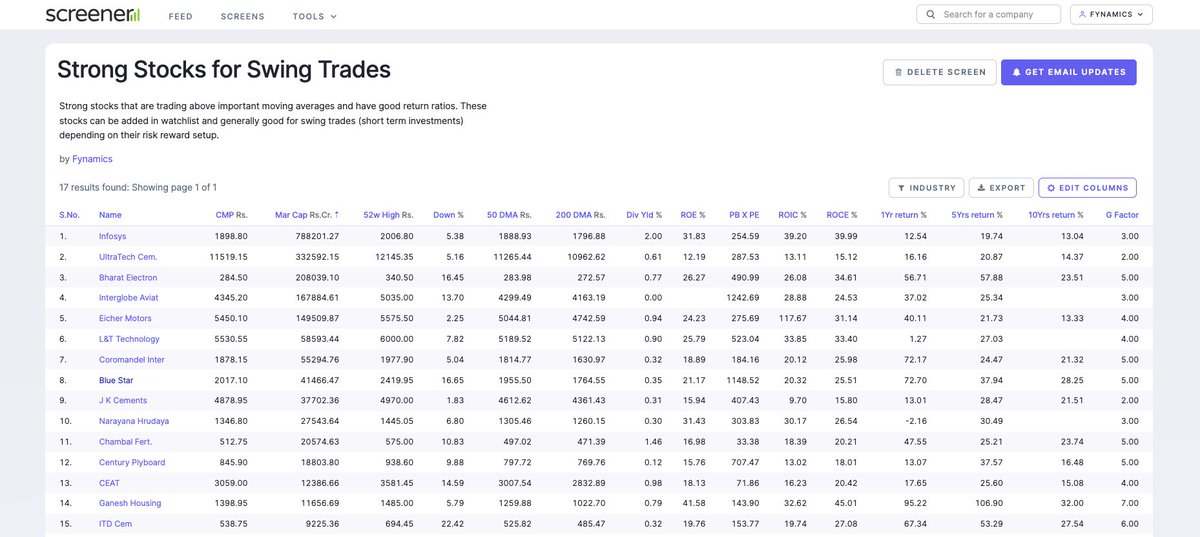Open Coromandel Inter stock page

pyautogui.click(x=132, y=359)
